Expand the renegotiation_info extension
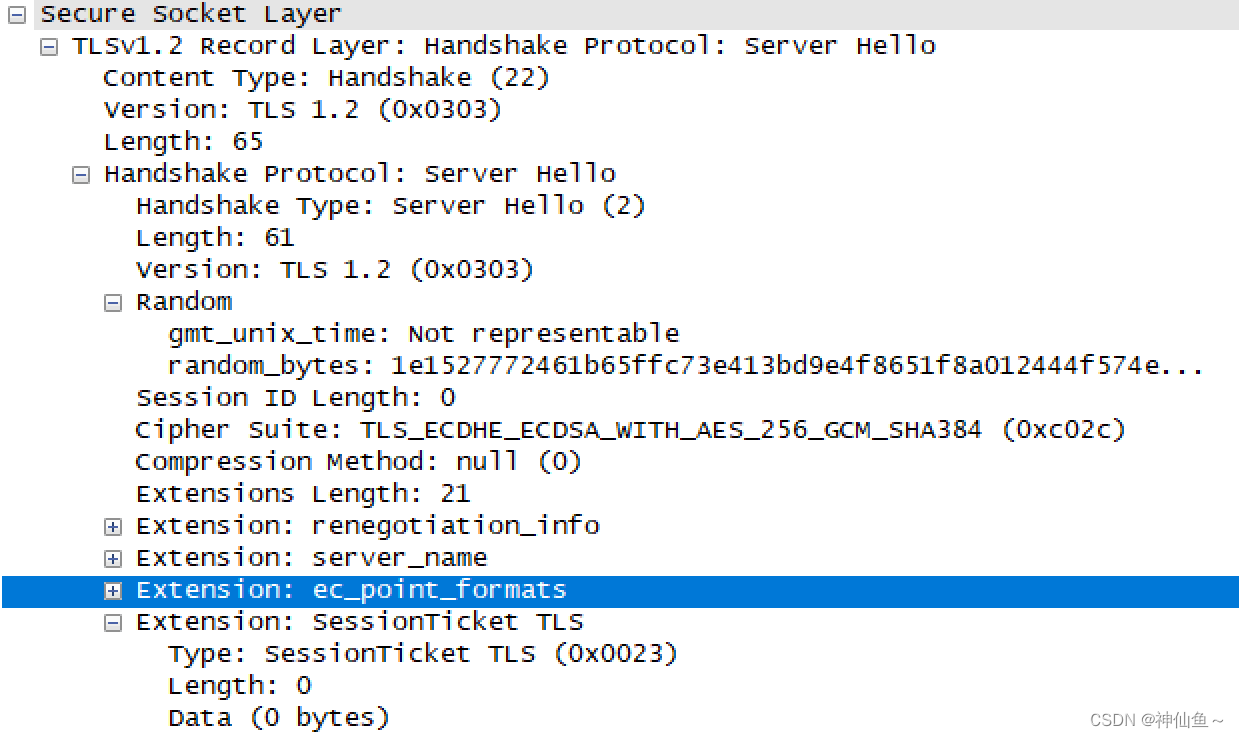Screen dimensions: 1239x738 tap(113, 525)
